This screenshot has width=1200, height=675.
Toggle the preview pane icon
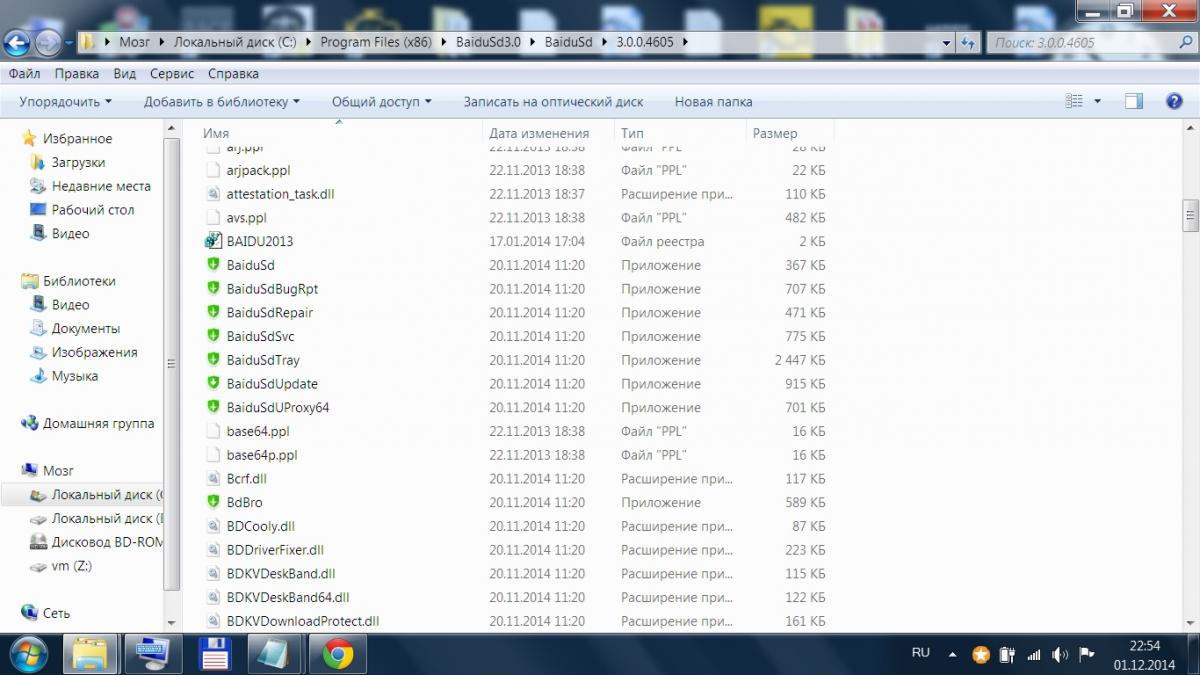1133,102
